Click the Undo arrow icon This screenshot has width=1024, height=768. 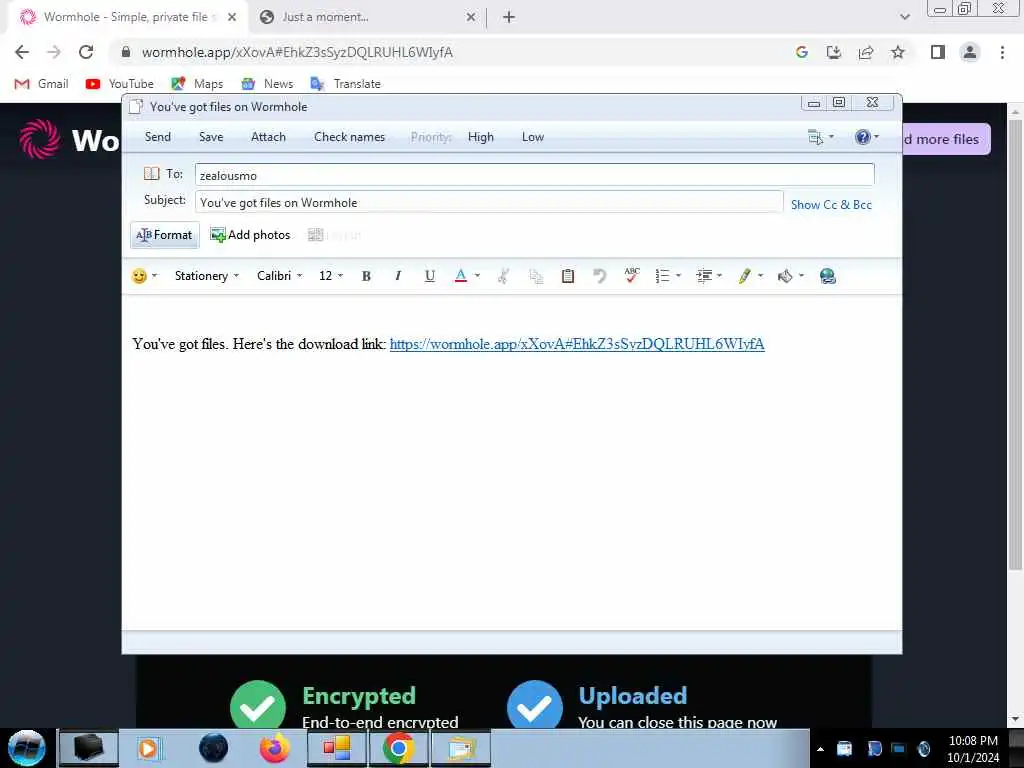tap(600, 276)
